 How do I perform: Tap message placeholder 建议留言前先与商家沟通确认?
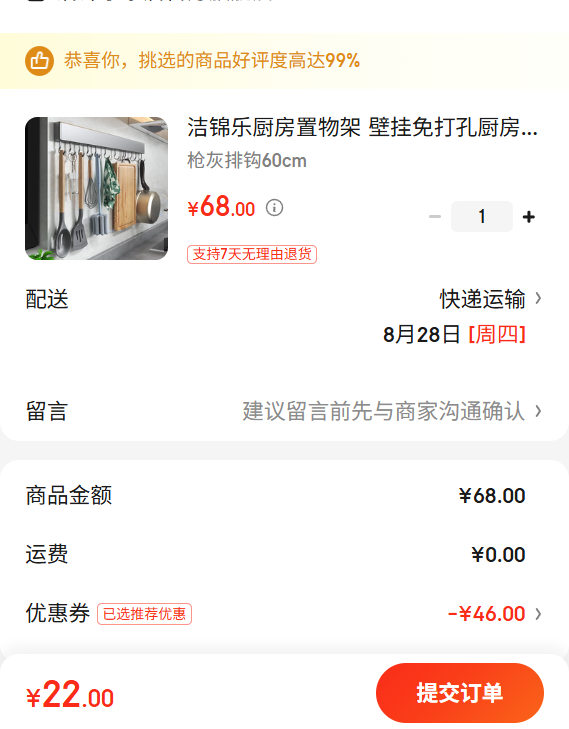point(384,411)
